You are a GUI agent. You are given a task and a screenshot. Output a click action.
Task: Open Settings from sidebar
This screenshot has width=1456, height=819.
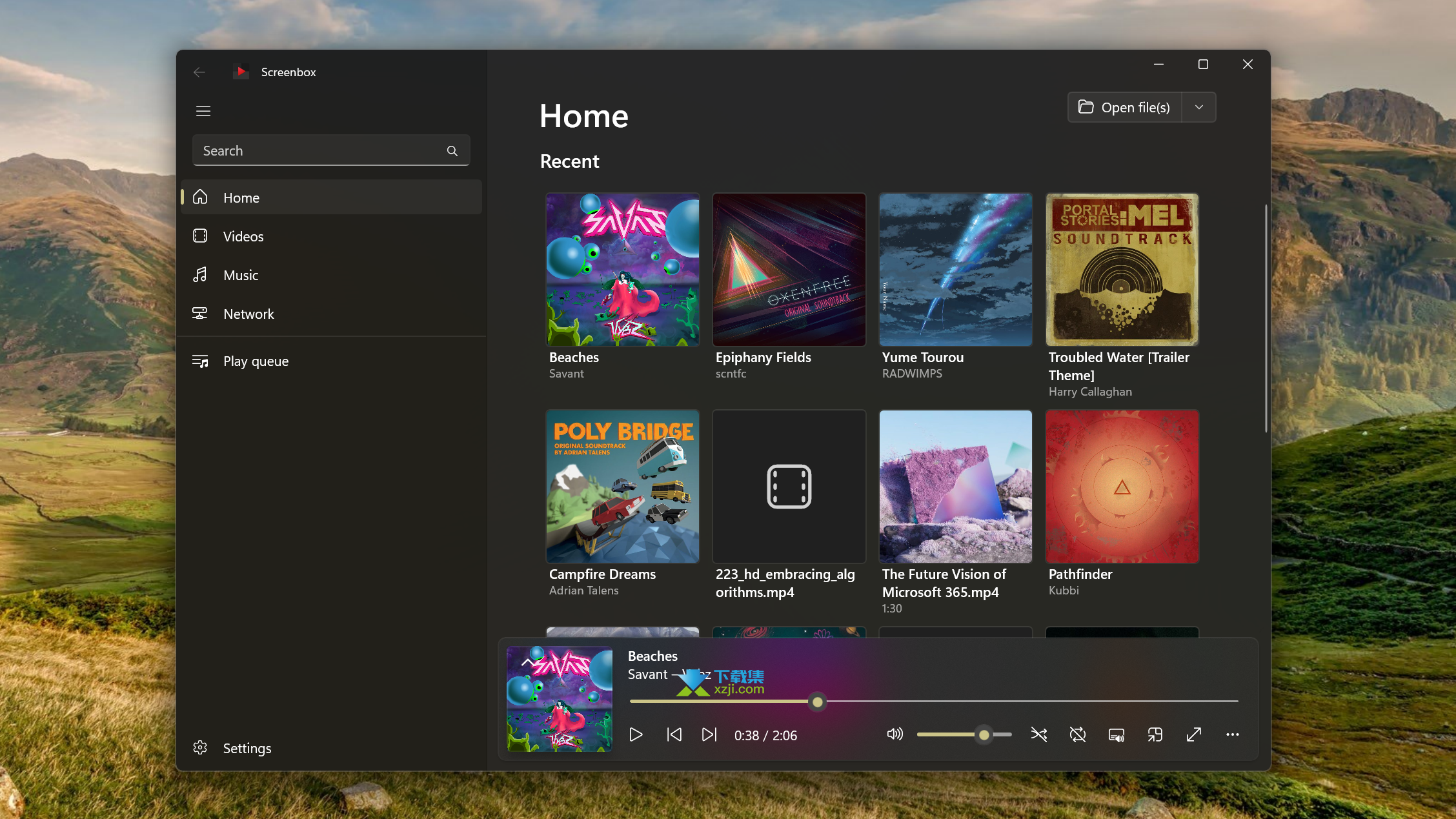tap(247, 747)
